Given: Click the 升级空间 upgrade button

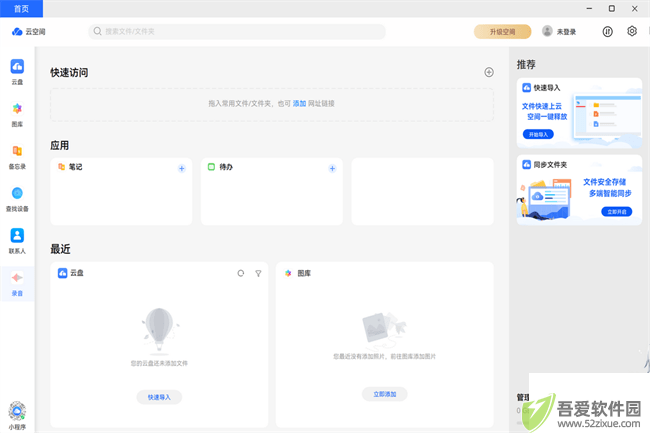Looking at the screenshot, I should (x=502, y=31).
